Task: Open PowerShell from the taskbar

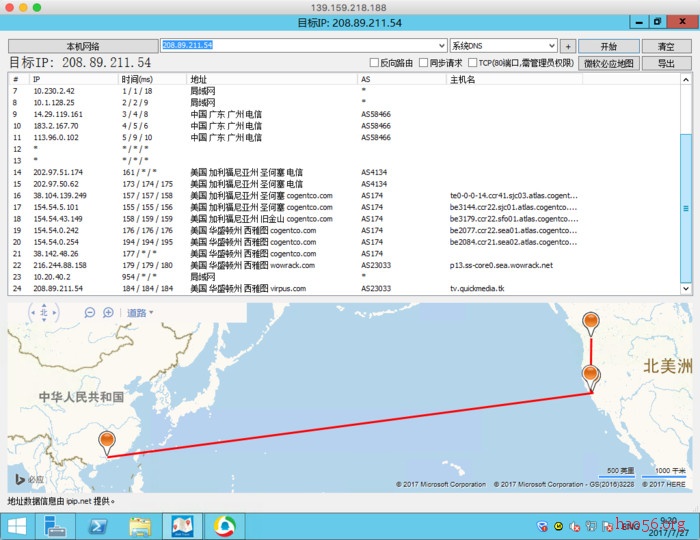Action: tap(95, 525)
